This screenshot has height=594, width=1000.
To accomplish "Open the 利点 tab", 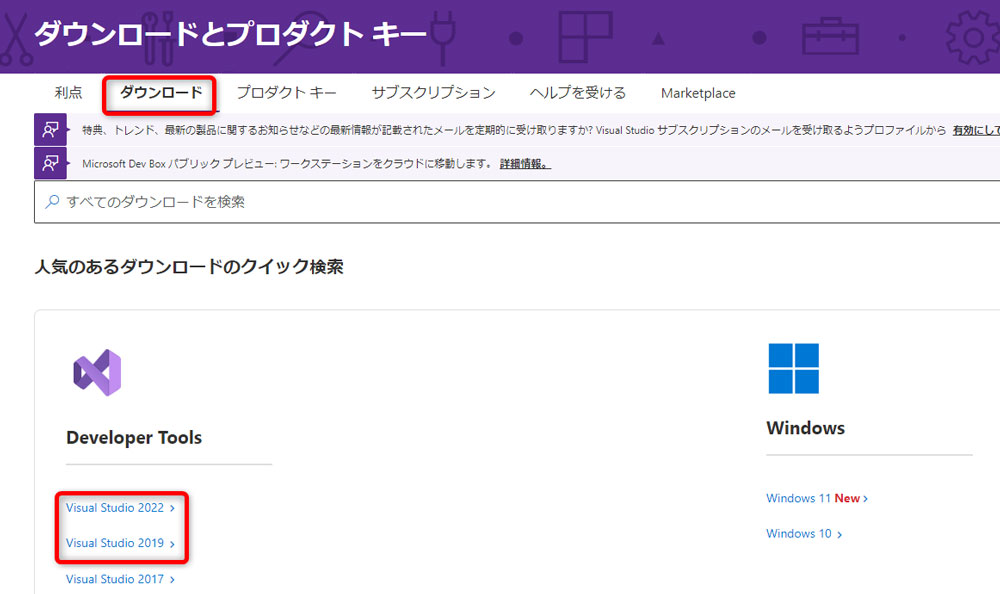I will point(68,93).
